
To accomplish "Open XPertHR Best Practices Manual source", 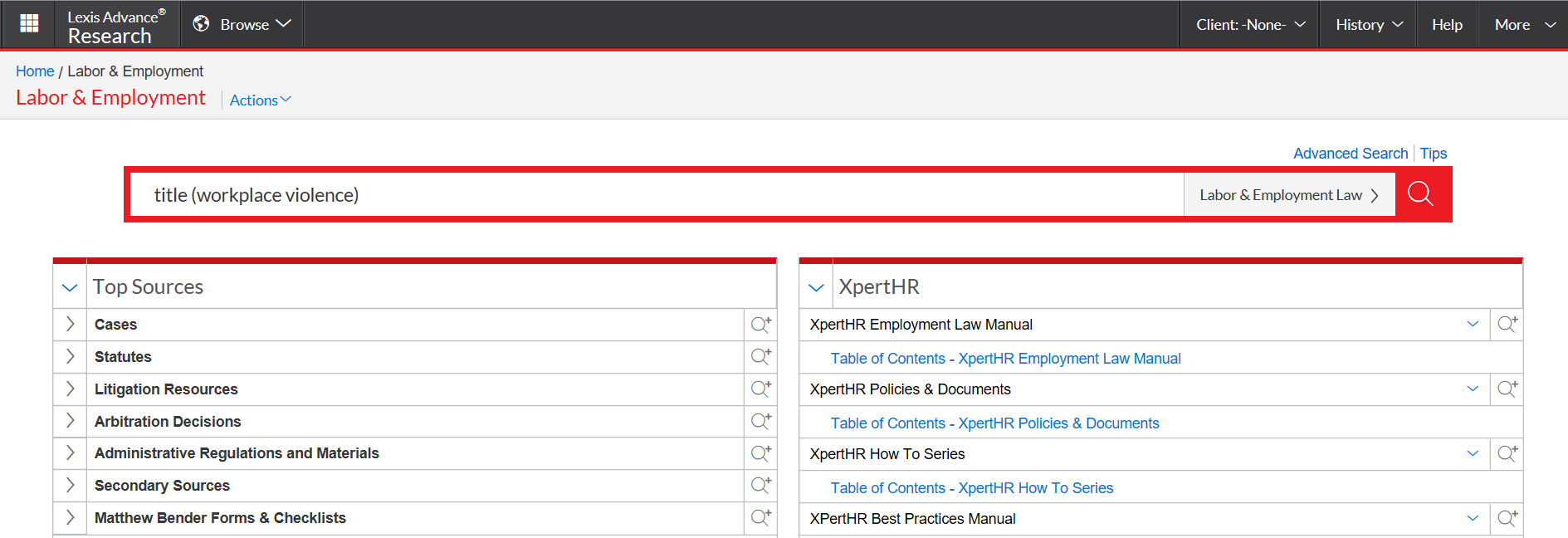I will click(x=913, y=519).
